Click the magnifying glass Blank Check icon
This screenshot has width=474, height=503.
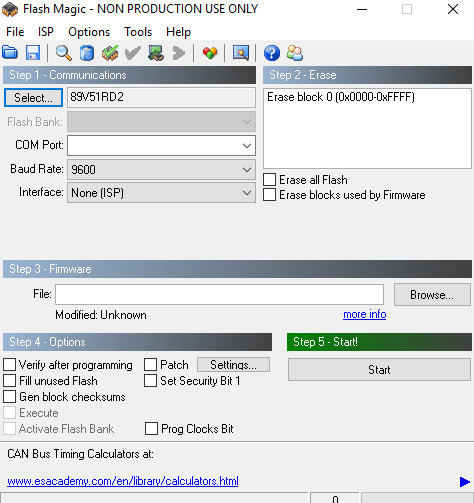(x=64, y=53)
